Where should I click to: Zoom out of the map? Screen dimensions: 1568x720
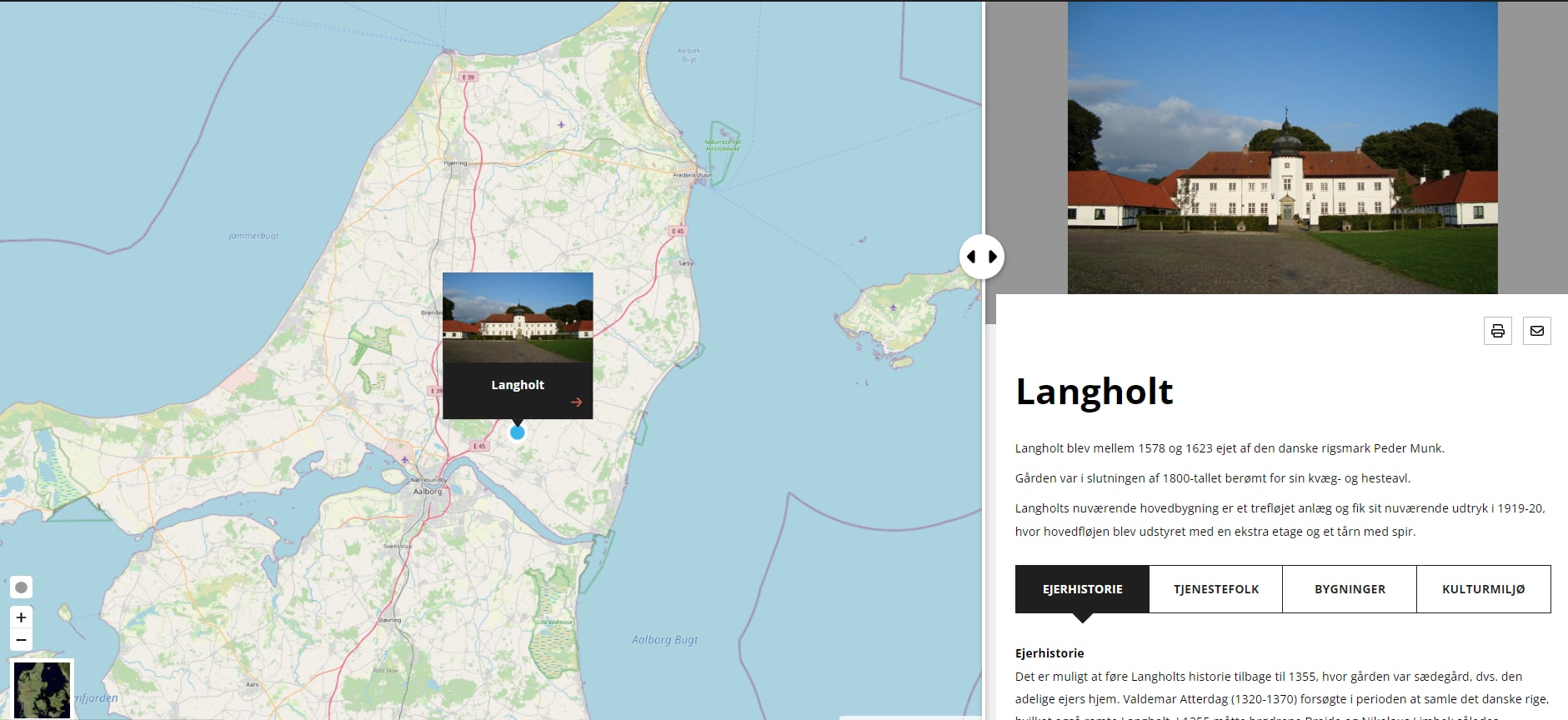coord(21,640)
